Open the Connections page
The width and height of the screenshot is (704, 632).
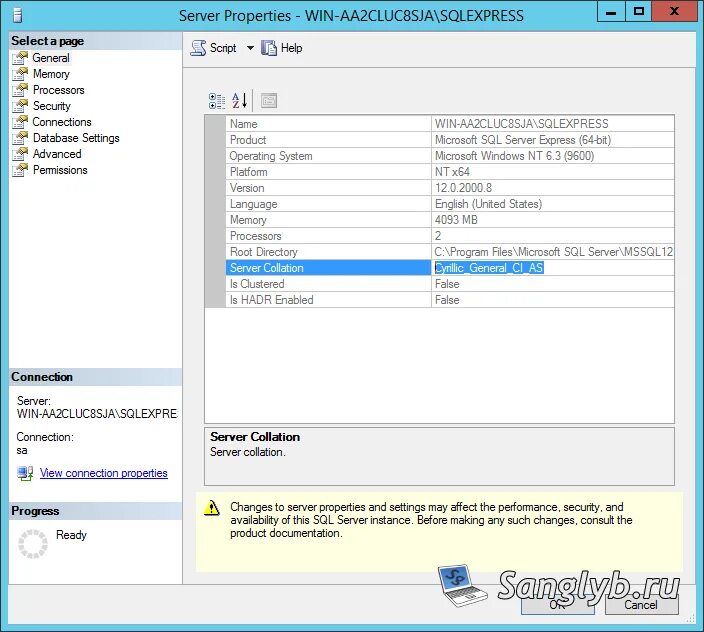pos(62,122)
